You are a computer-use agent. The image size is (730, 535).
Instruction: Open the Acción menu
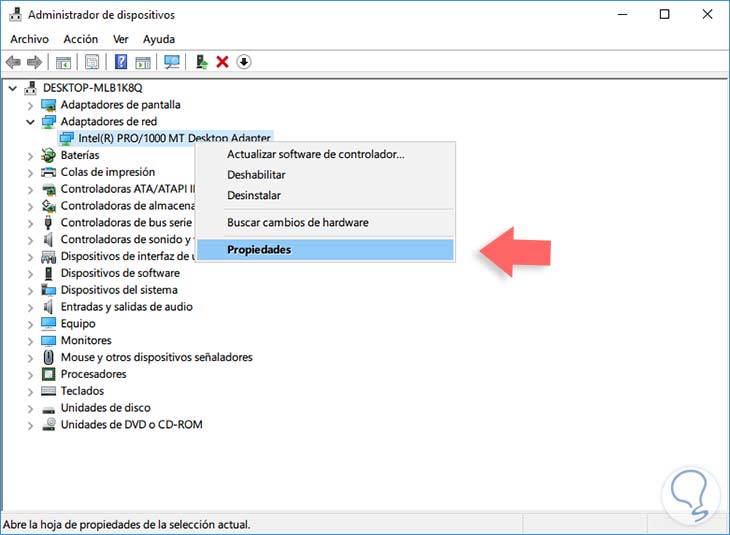(81, 39)
